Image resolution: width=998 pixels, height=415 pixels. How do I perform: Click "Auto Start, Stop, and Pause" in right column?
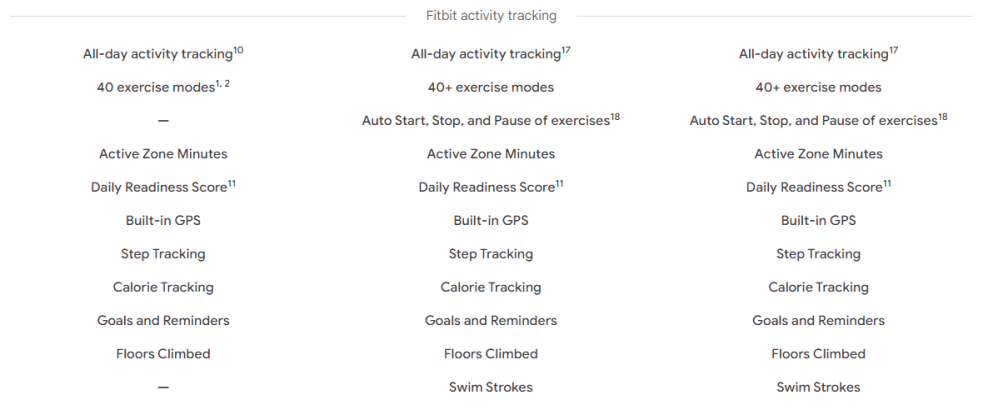coord(812,121)
